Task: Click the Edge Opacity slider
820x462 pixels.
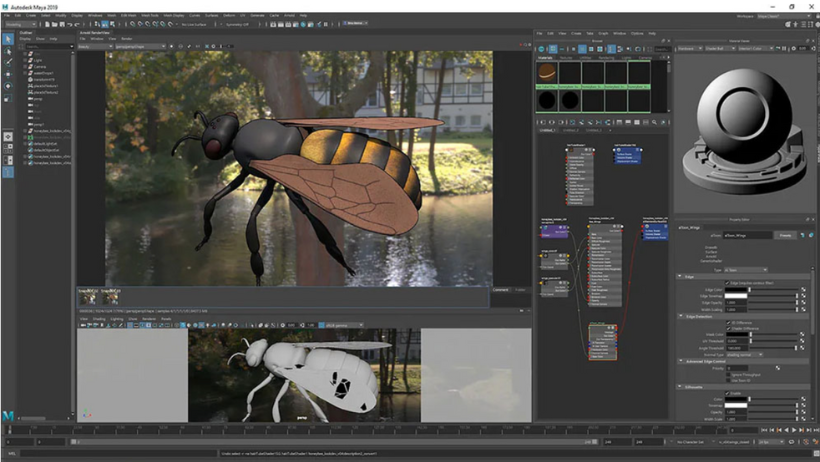Action: tap(773, 302)
